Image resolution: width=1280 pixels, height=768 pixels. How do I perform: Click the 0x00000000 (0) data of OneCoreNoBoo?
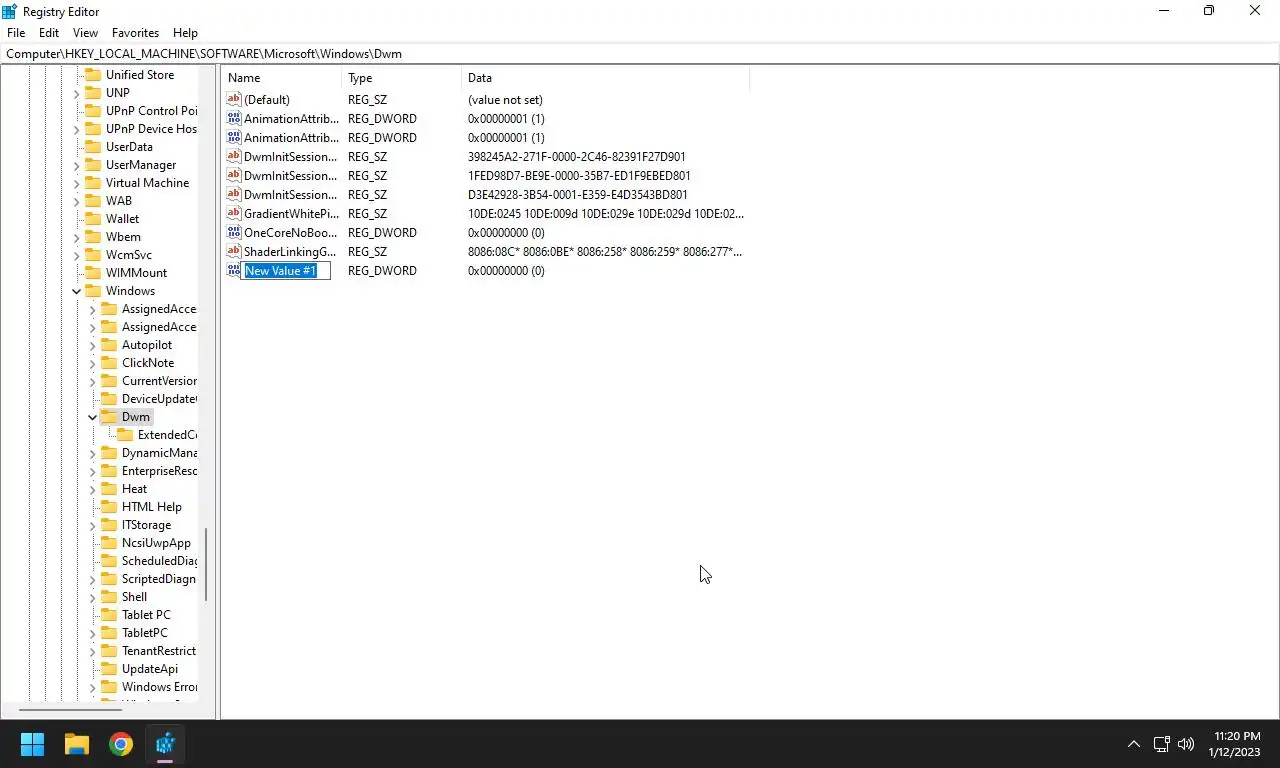pyautogui.click(x=506, y=232)
